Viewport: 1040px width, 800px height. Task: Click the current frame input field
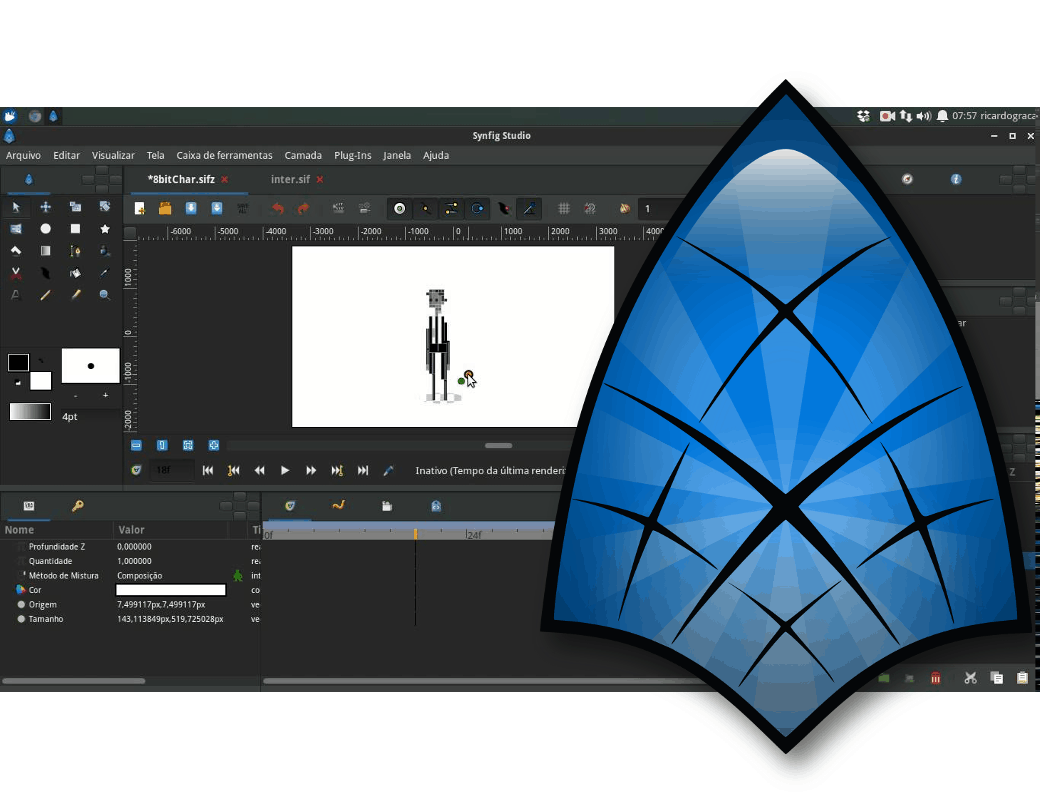(172, 470)
